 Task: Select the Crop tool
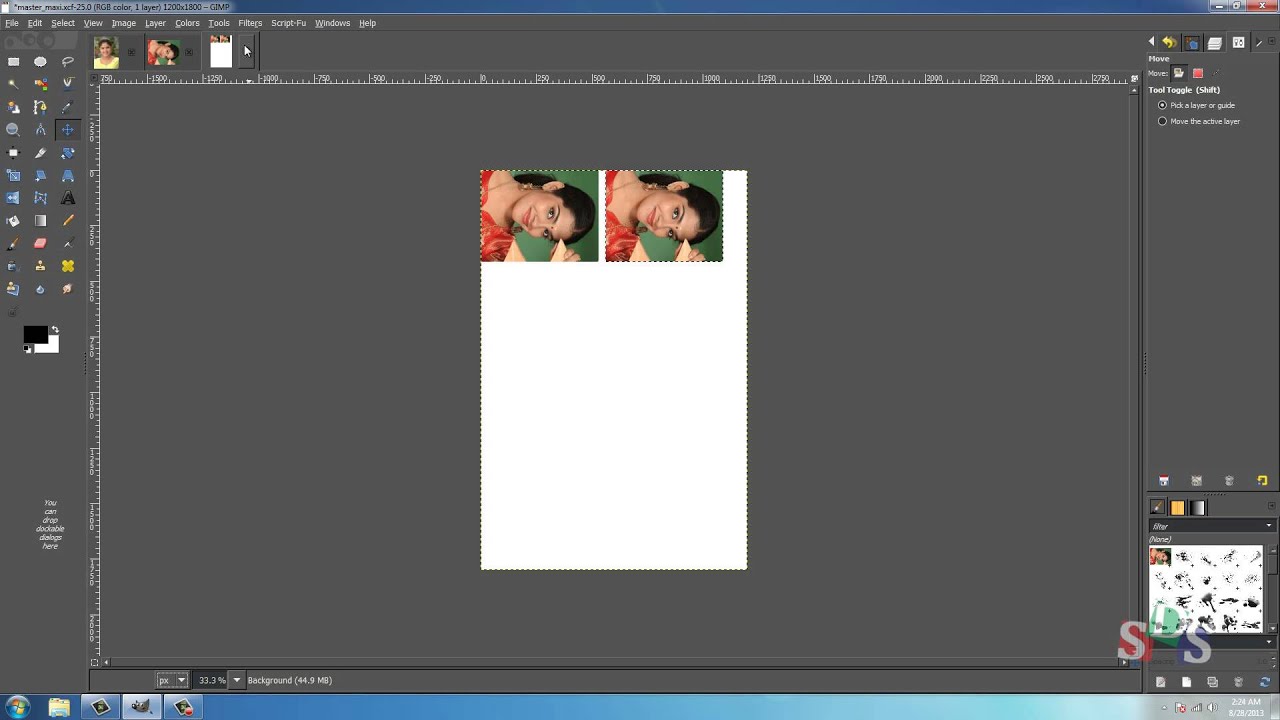coord(40,153)
